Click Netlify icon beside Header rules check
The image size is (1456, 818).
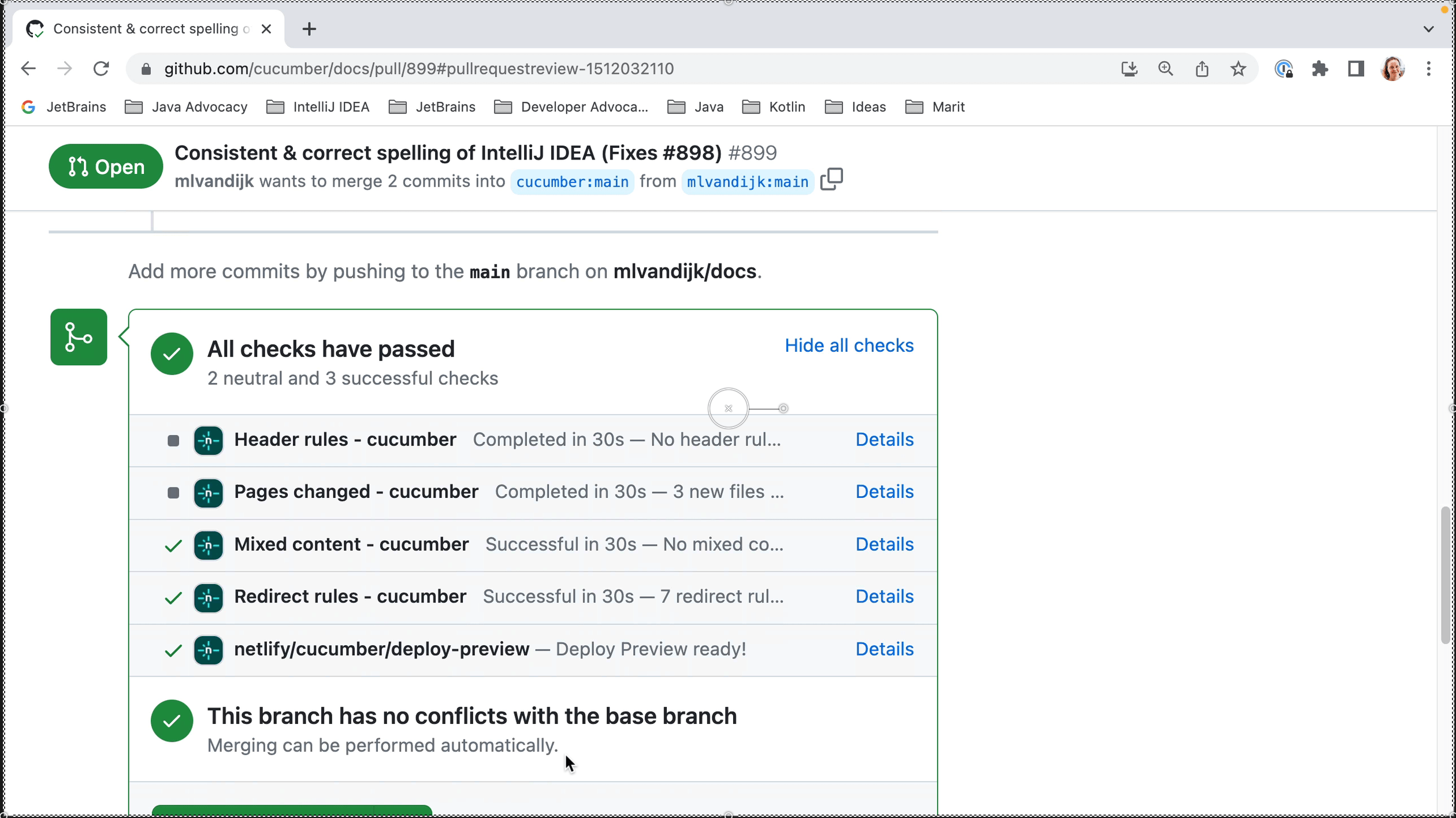point(209,441)
